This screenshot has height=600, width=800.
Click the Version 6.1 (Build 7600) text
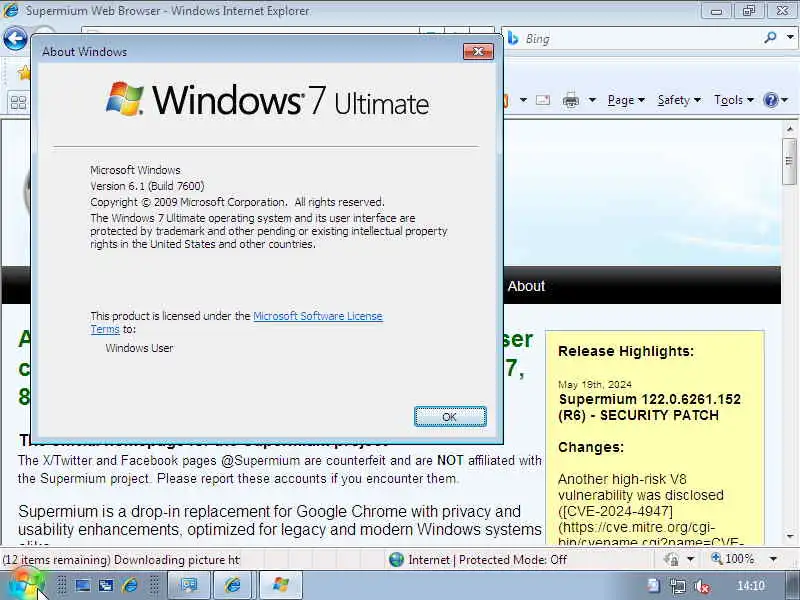click(x=147, y=186)
